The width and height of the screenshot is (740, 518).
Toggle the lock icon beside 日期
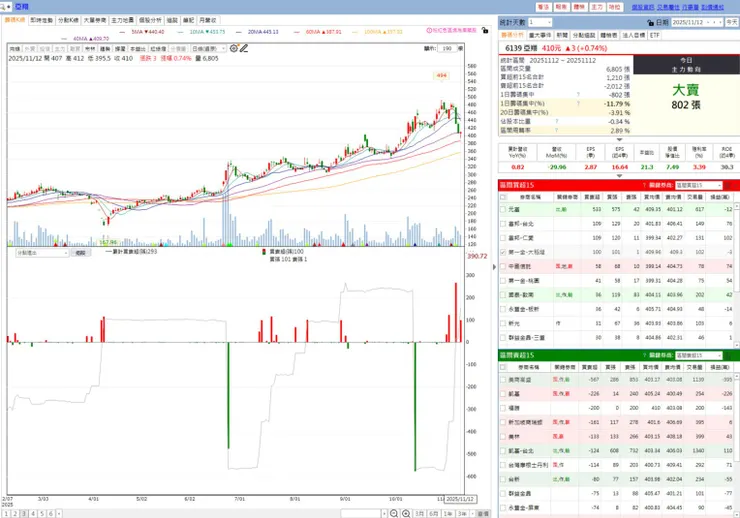pyautogui.click(x=650, y=22)
